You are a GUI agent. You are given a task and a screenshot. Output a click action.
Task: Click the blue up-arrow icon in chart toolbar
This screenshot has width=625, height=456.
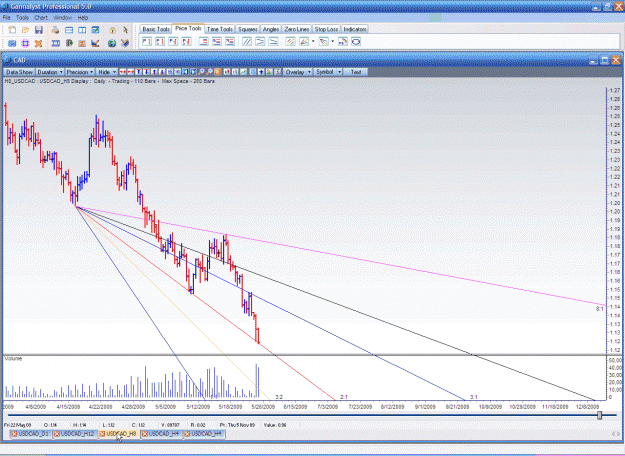point(261,72)
